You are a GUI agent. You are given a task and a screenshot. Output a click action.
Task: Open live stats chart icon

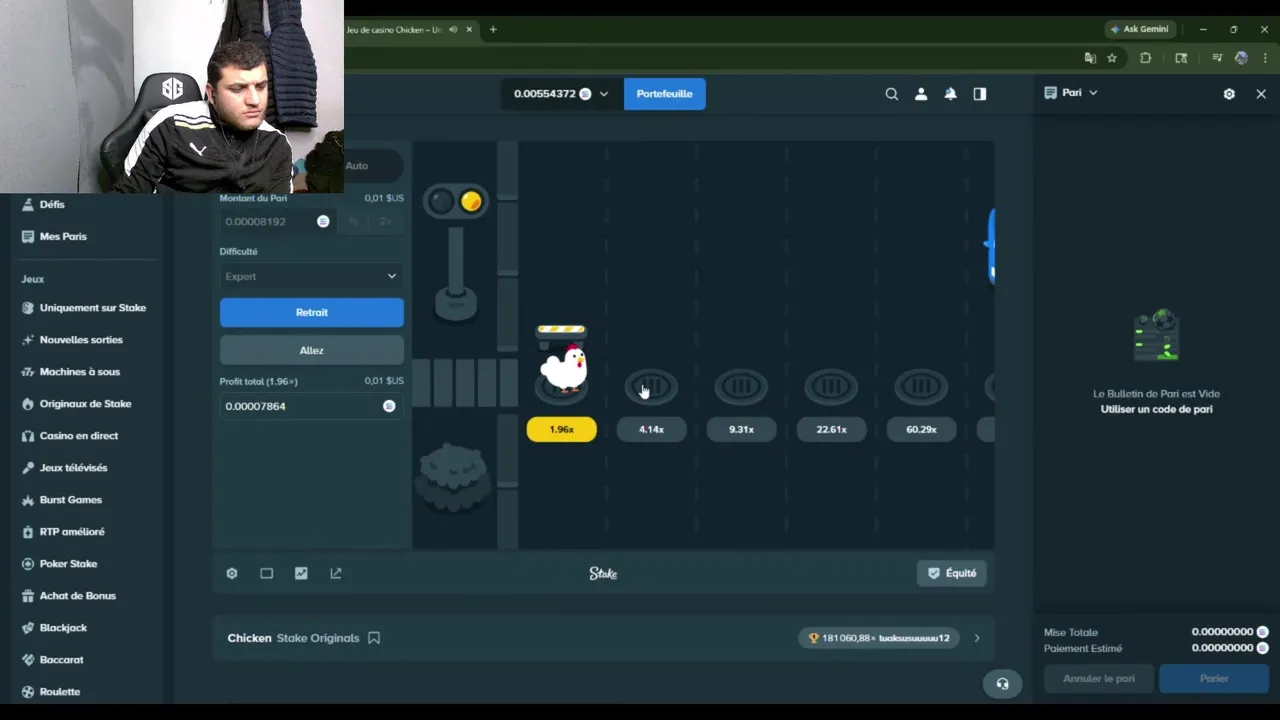[x=301, y=573]
